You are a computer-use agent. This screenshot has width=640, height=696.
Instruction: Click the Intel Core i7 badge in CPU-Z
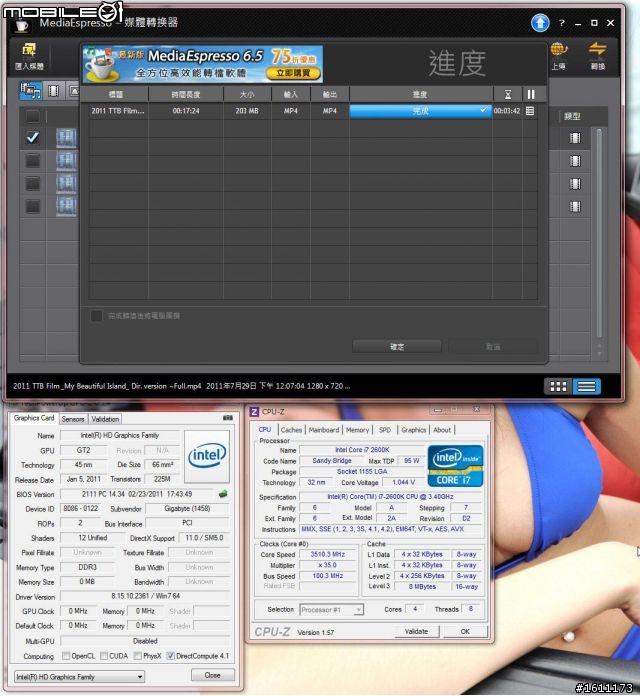(x=455, y=466)
